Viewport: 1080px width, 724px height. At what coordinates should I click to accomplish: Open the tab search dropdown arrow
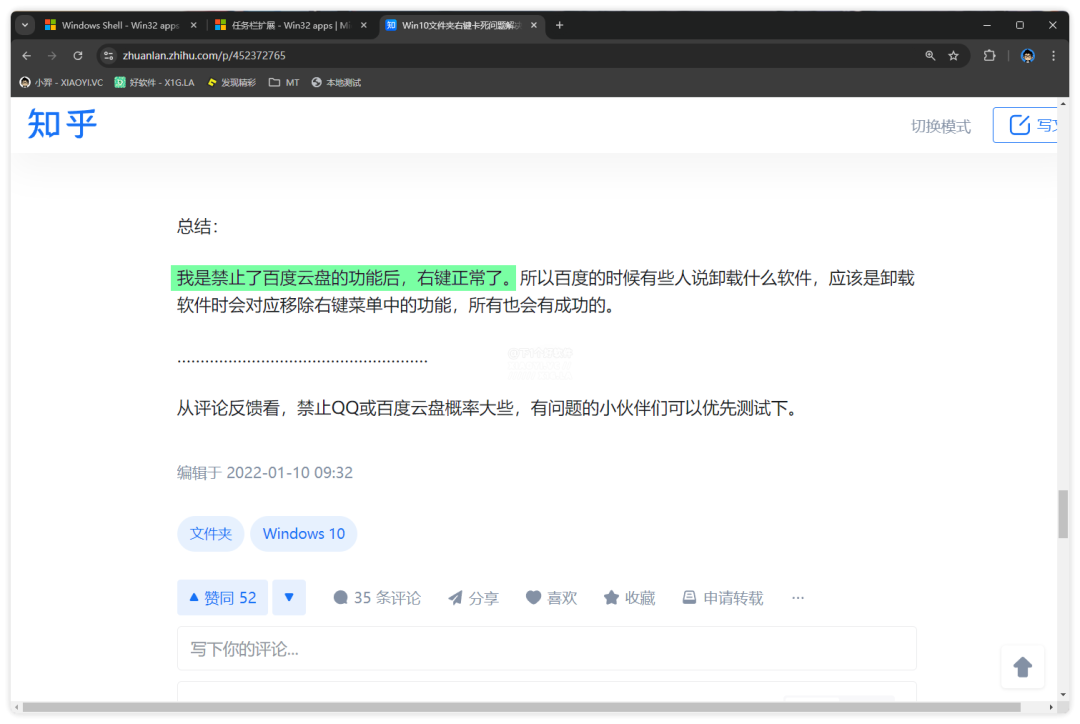coord(25,25)
